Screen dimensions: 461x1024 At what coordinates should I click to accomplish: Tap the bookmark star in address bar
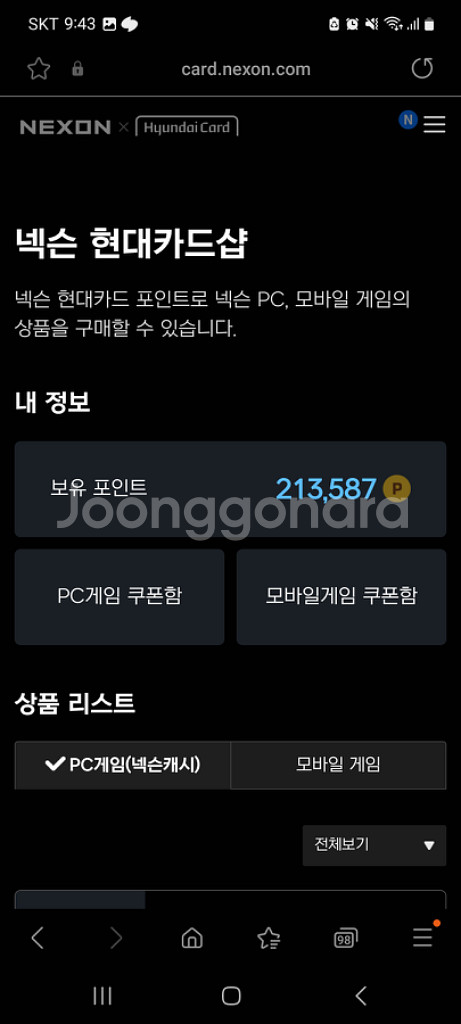(39, 69)
